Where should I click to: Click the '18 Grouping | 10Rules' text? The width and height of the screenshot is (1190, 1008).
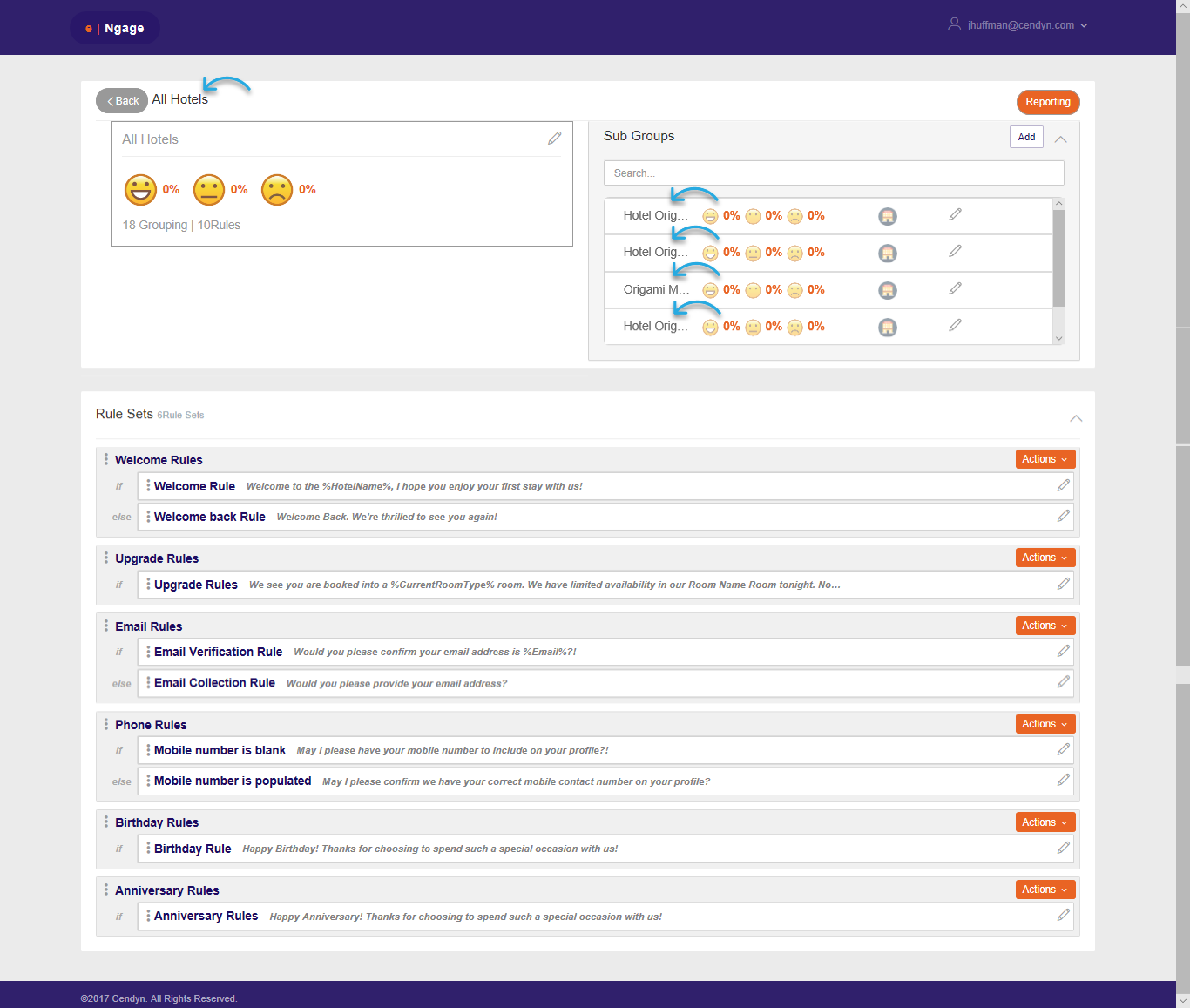181,225
